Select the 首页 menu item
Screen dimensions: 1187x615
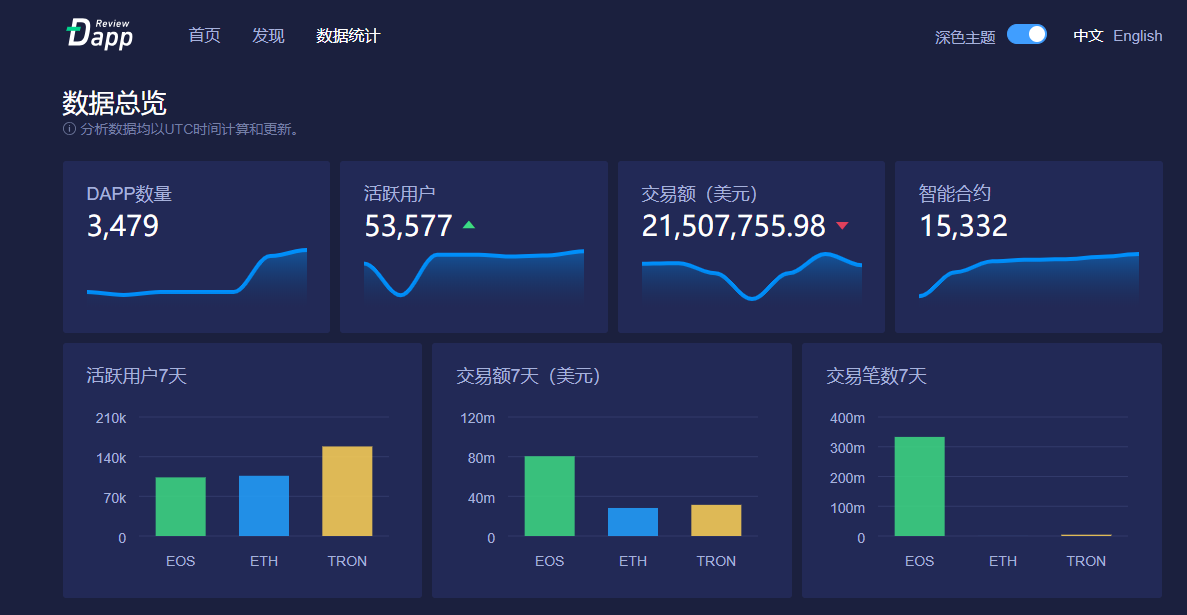(x=203, y=35)
